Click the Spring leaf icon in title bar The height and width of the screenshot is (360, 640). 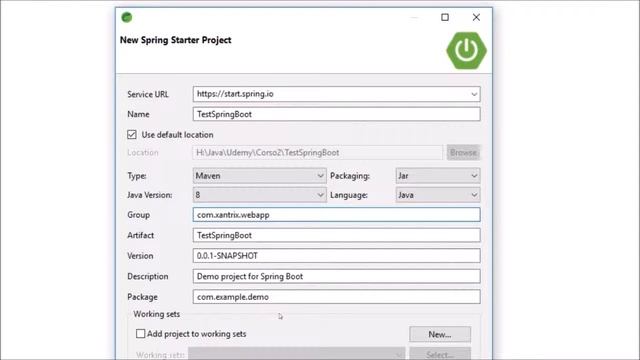[127, 17]
